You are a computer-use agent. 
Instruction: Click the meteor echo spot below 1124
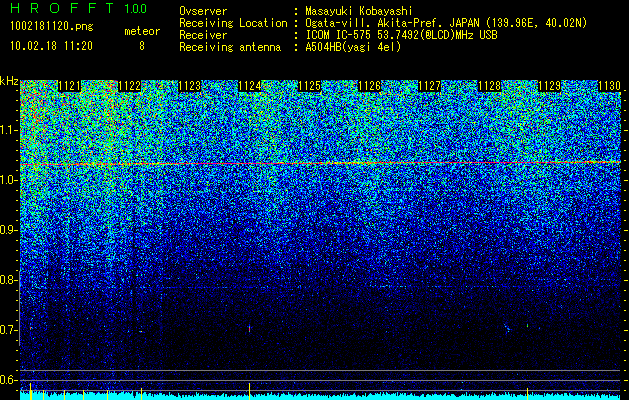tap(250, 329)
